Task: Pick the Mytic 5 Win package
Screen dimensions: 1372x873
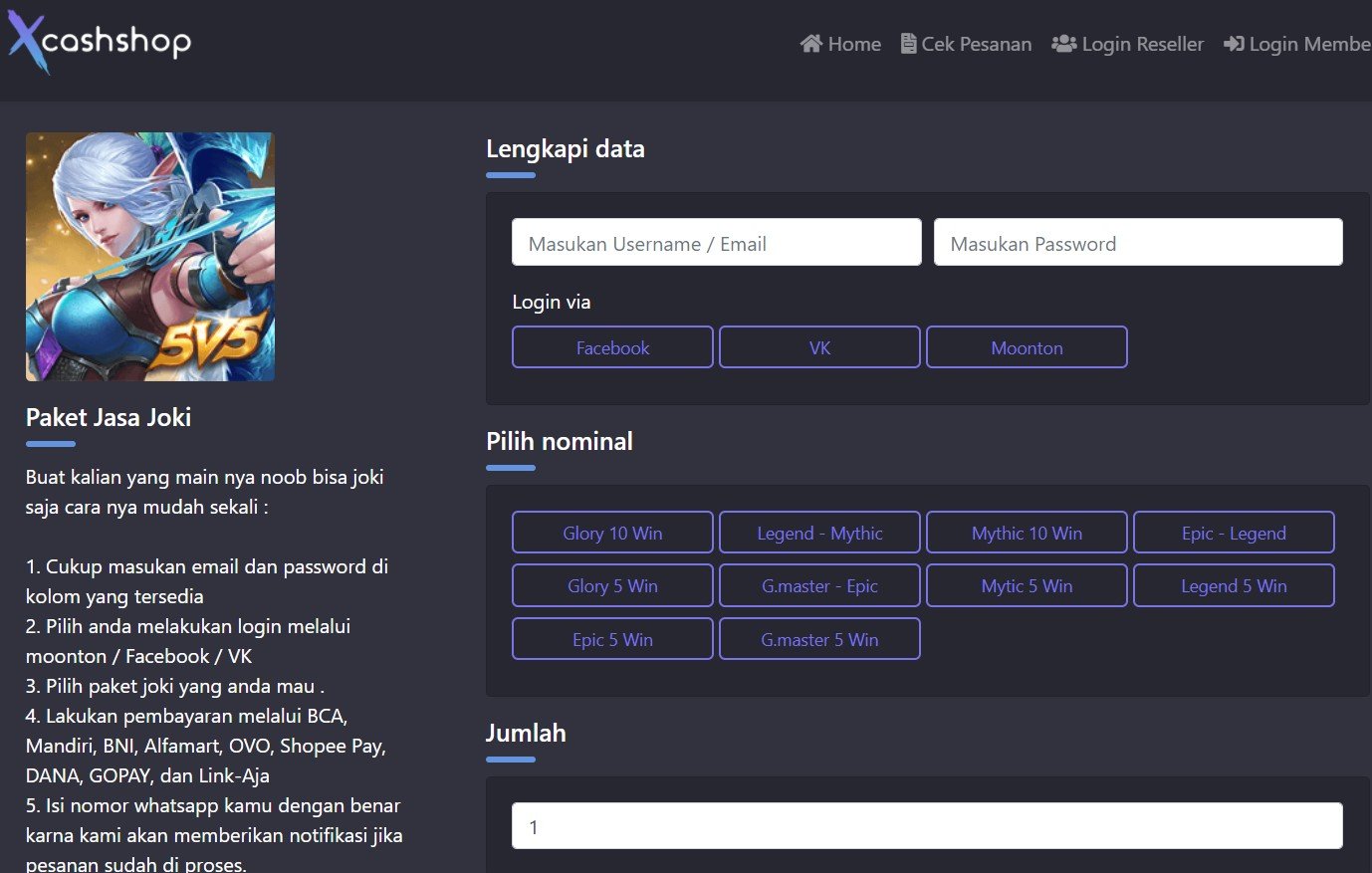Action: tap(1027, 585)
